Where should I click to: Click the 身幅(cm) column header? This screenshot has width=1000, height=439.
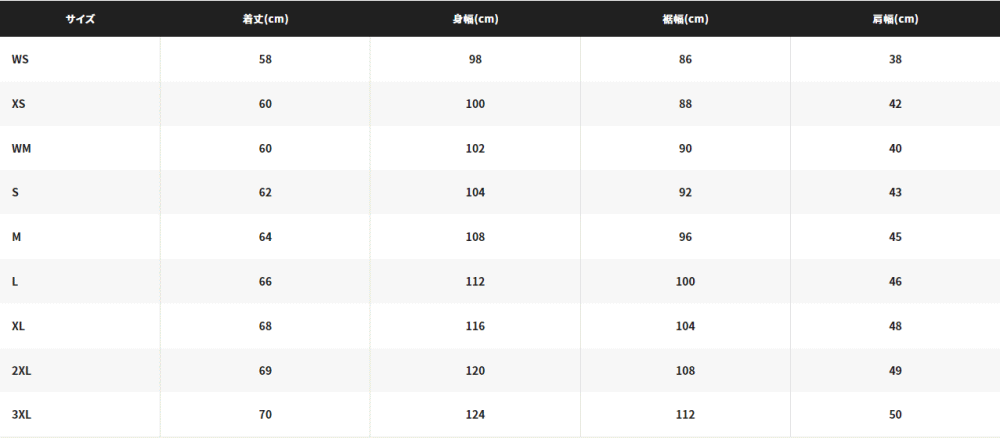tap(475, 19)
